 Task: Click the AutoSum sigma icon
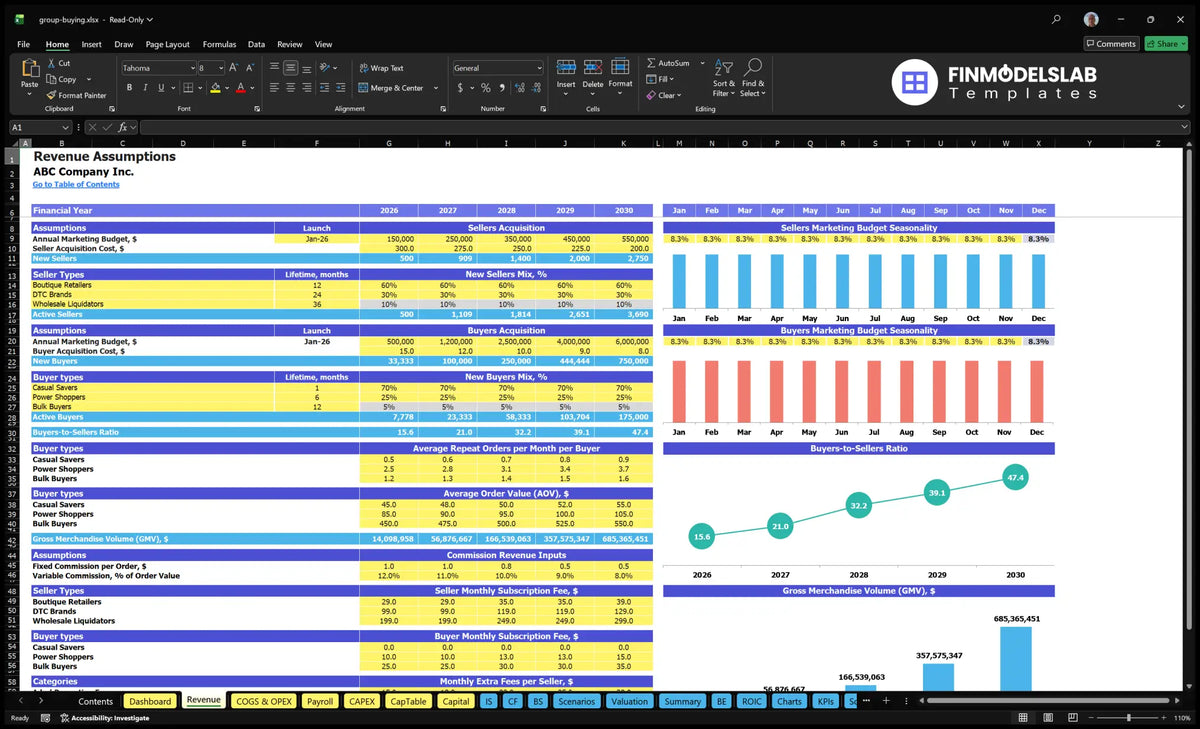point(651,63)
